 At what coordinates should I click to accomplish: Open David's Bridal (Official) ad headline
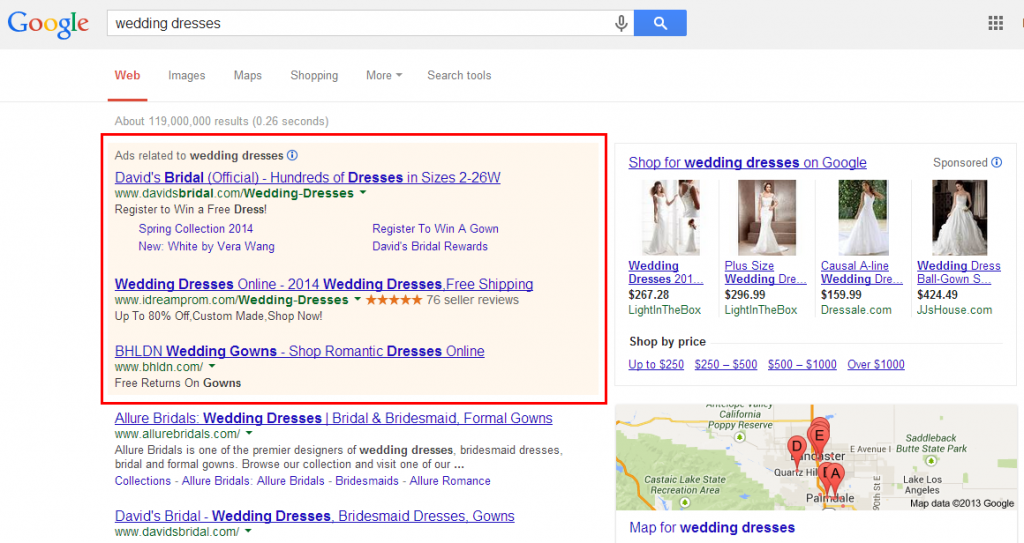coord(308,177)
